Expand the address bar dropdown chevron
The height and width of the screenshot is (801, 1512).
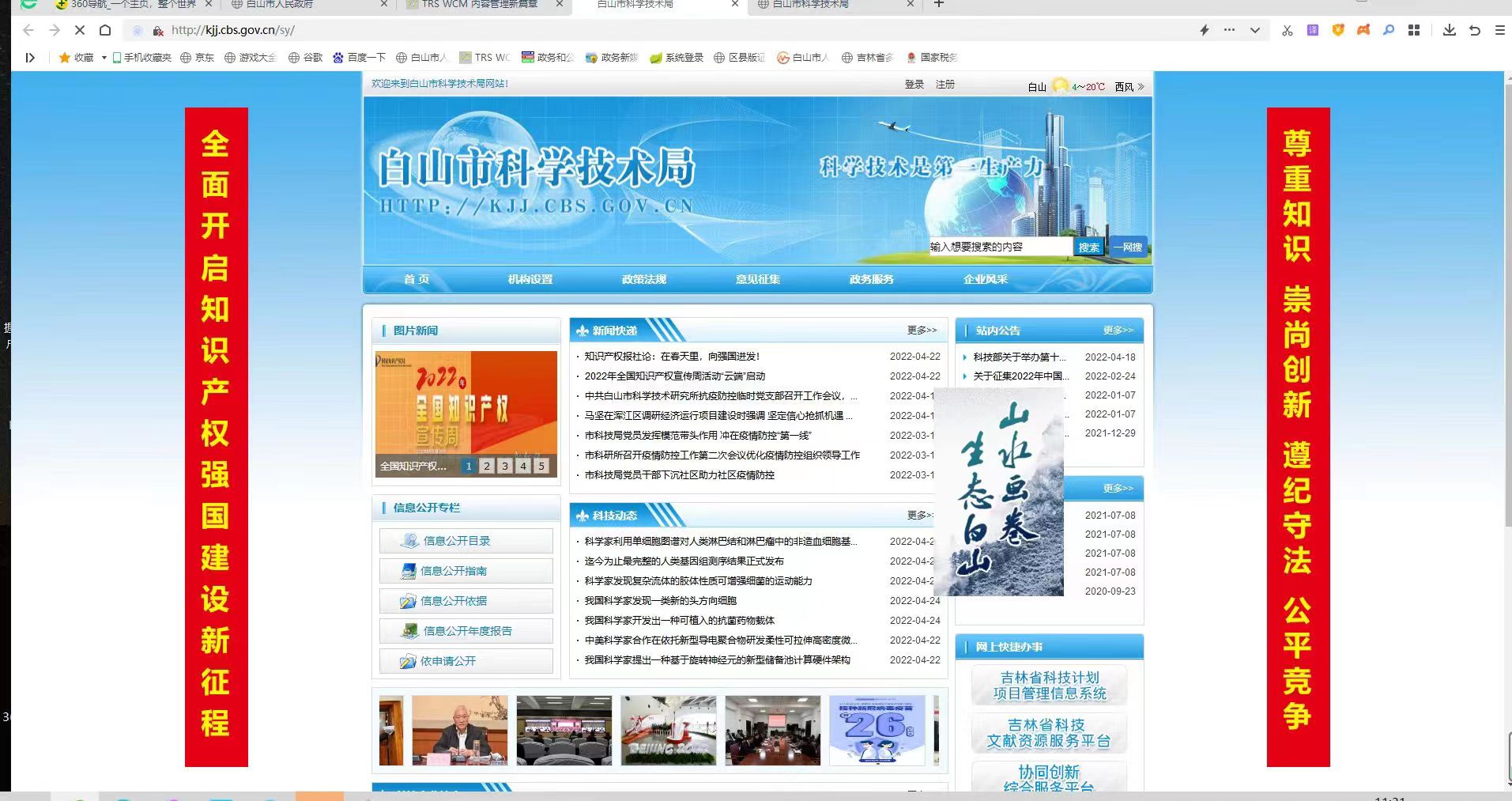1254,30
